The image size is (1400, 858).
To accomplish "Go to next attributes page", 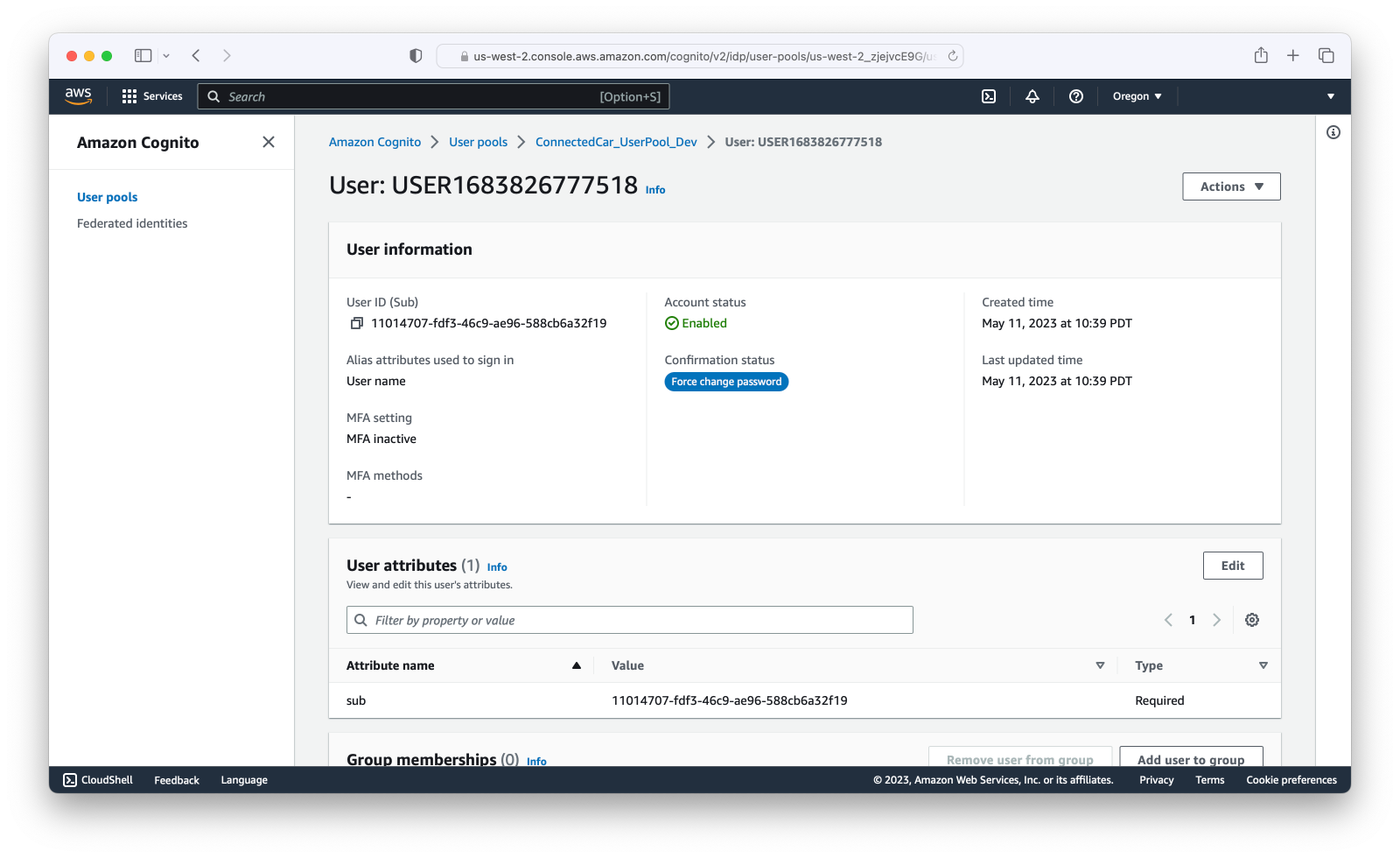I will [x=1216, y=620].
